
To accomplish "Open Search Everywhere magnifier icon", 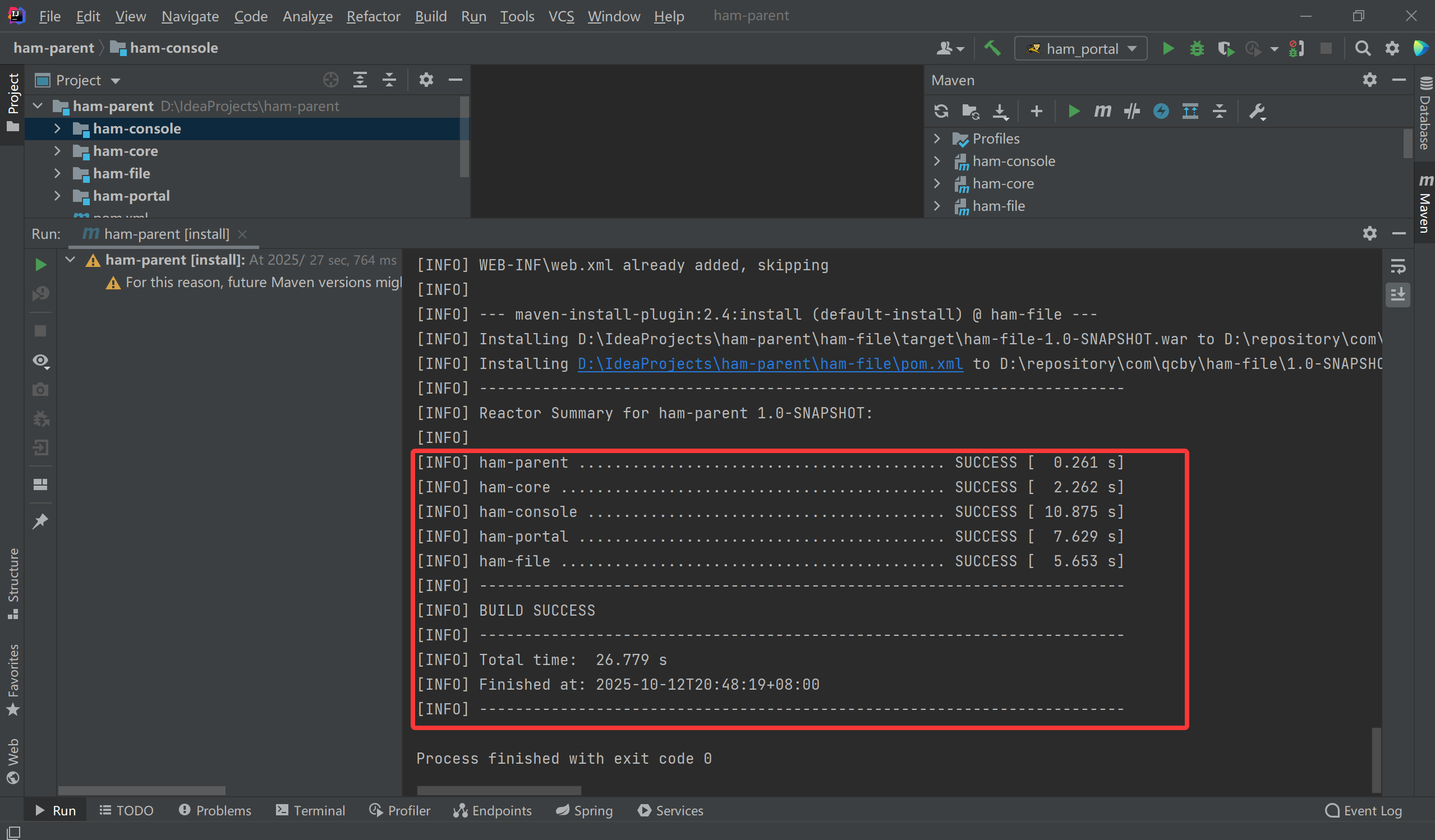I will point(1362,48).
